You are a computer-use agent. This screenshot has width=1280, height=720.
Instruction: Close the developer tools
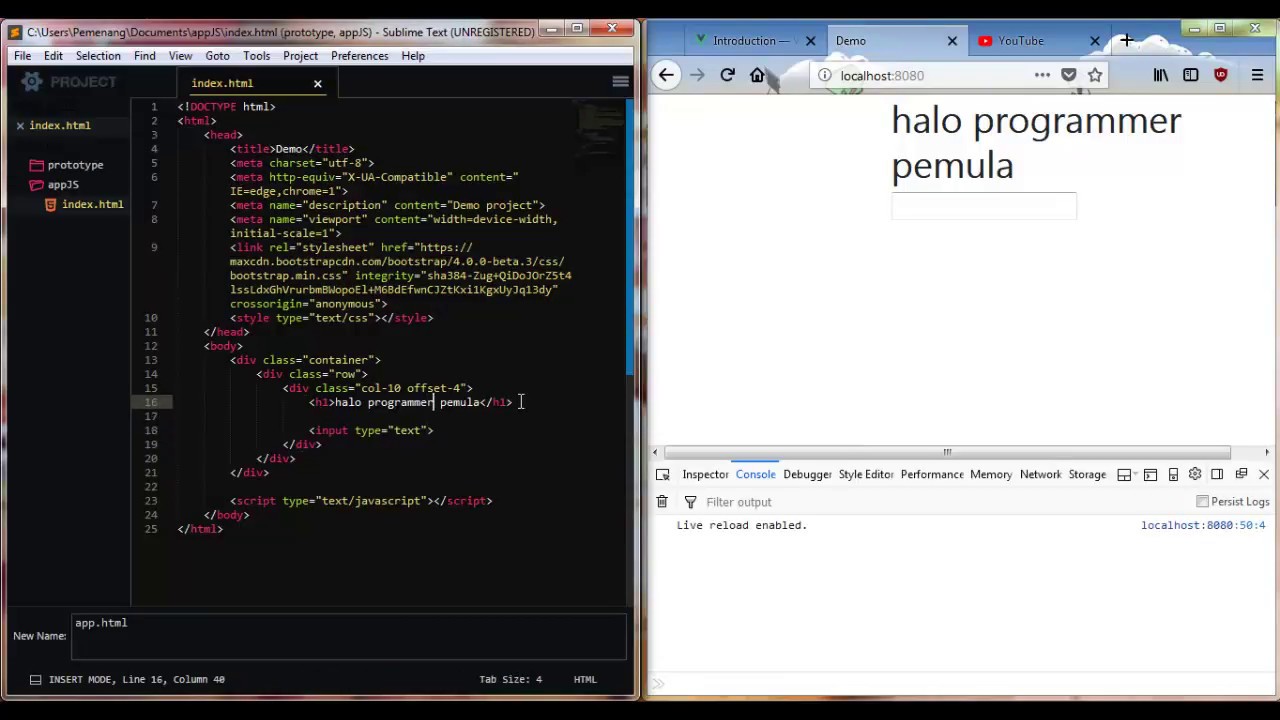coord(1264,475)
